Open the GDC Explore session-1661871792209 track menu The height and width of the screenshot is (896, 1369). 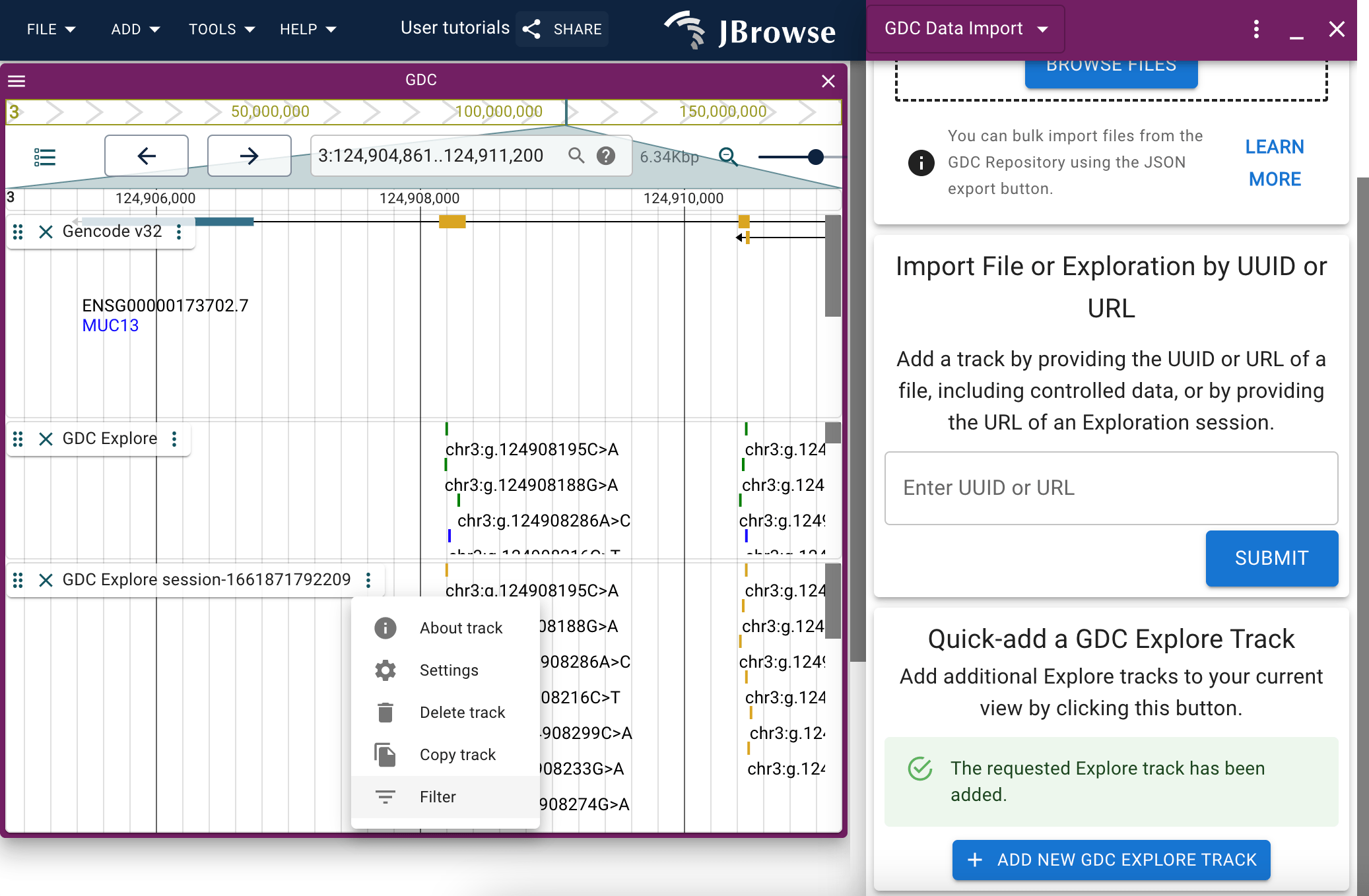368,580
